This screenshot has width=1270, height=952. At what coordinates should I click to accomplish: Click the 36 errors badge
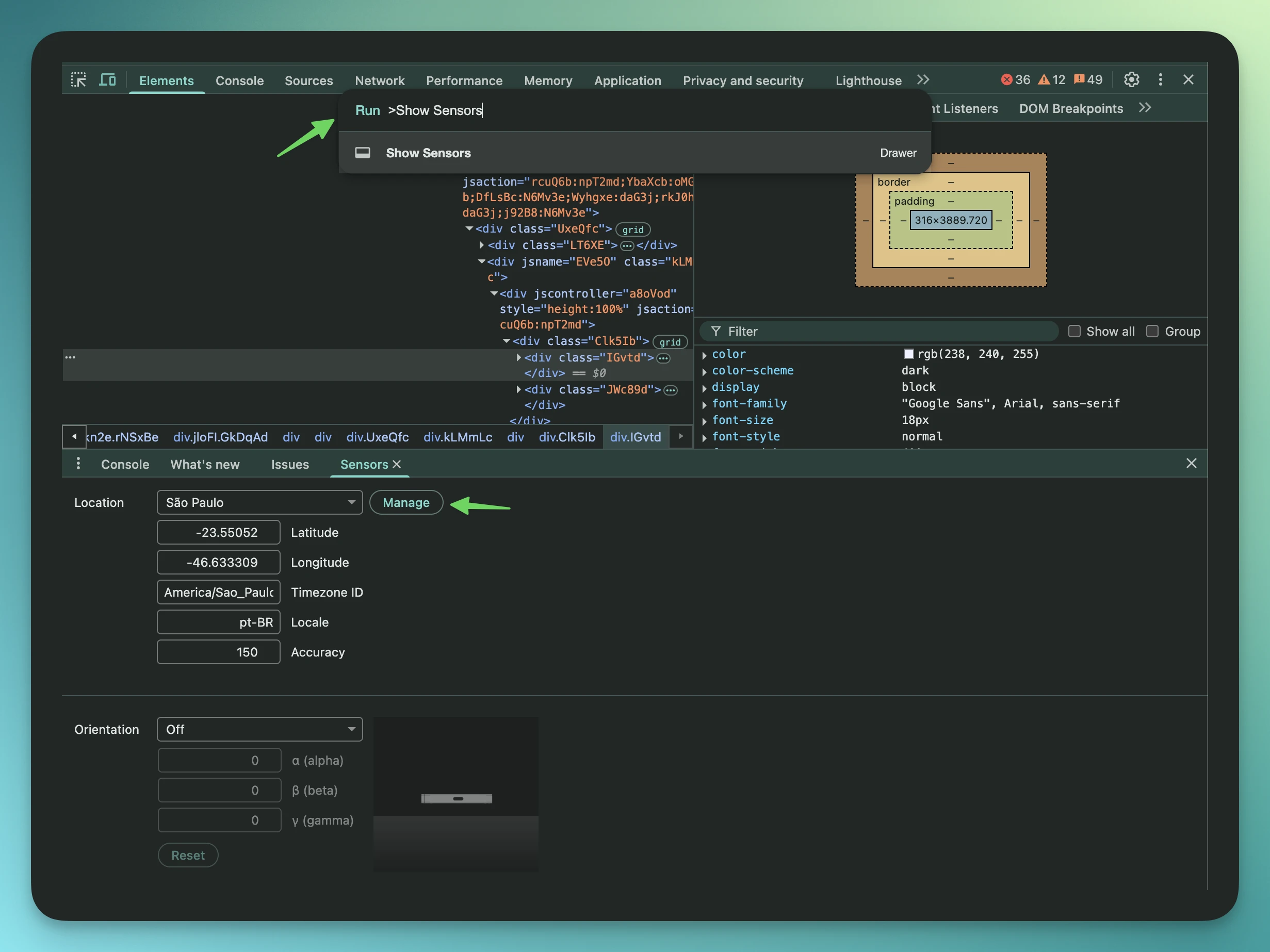pos(1015,80)
